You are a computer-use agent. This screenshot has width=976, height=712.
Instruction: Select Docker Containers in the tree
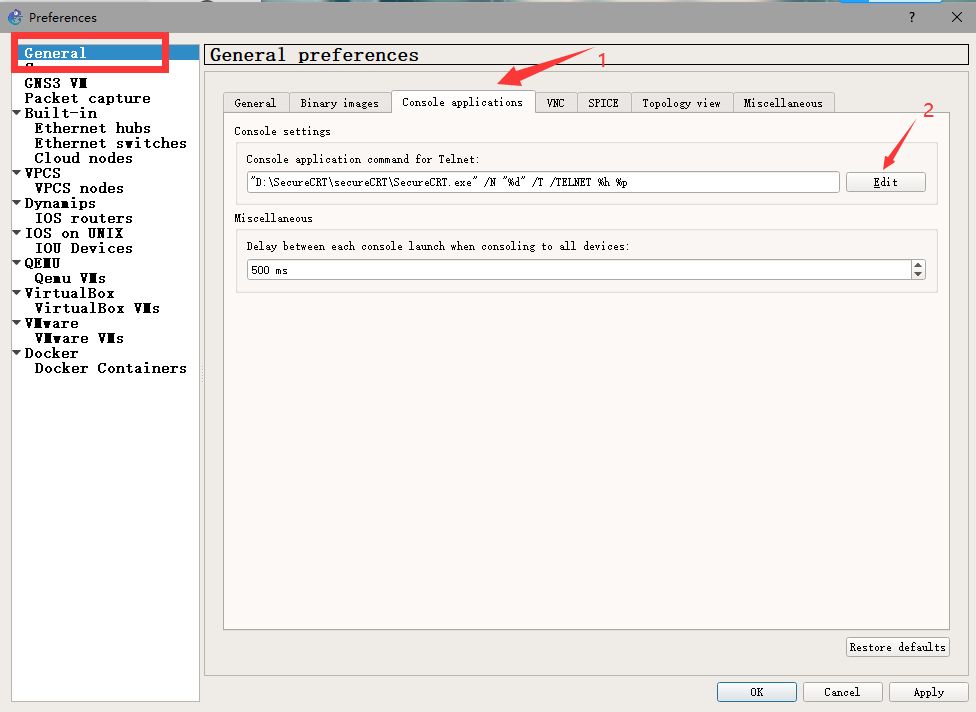[110, 368]
